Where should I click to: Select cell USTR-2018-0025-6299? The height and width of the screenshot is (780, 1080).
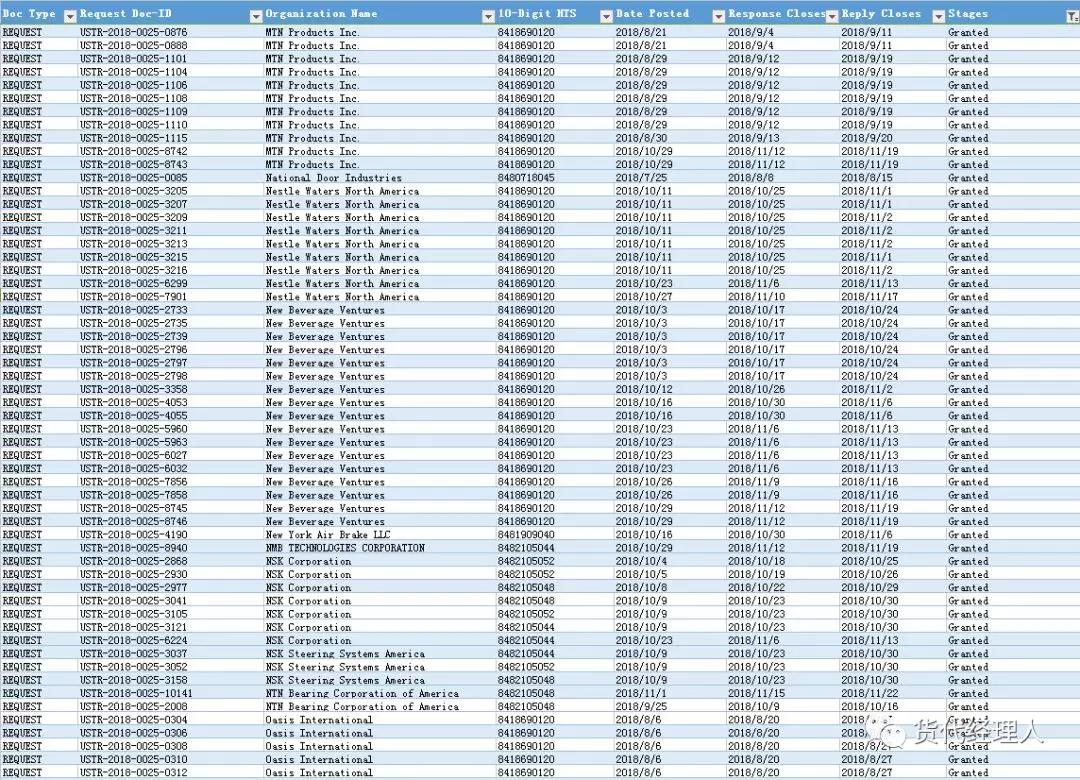coord(134,283)
